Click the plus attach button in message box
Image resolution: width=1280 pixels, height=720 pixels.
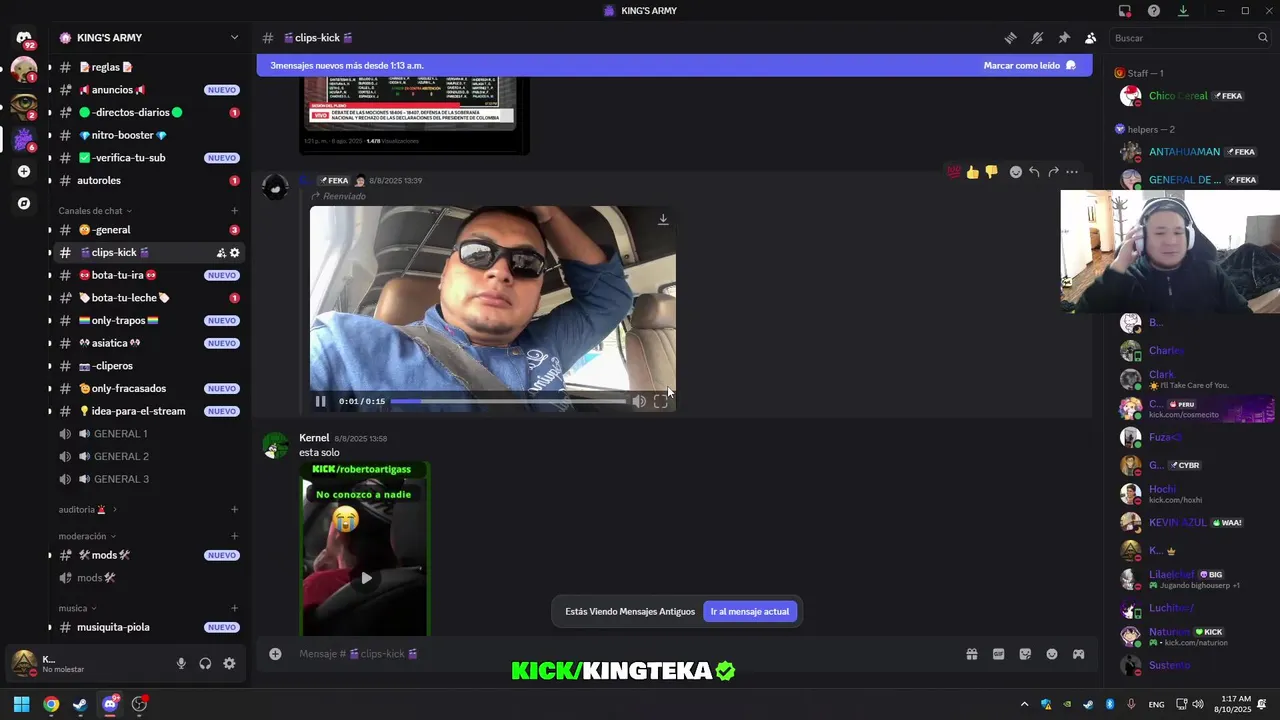[x=275, y=654]
